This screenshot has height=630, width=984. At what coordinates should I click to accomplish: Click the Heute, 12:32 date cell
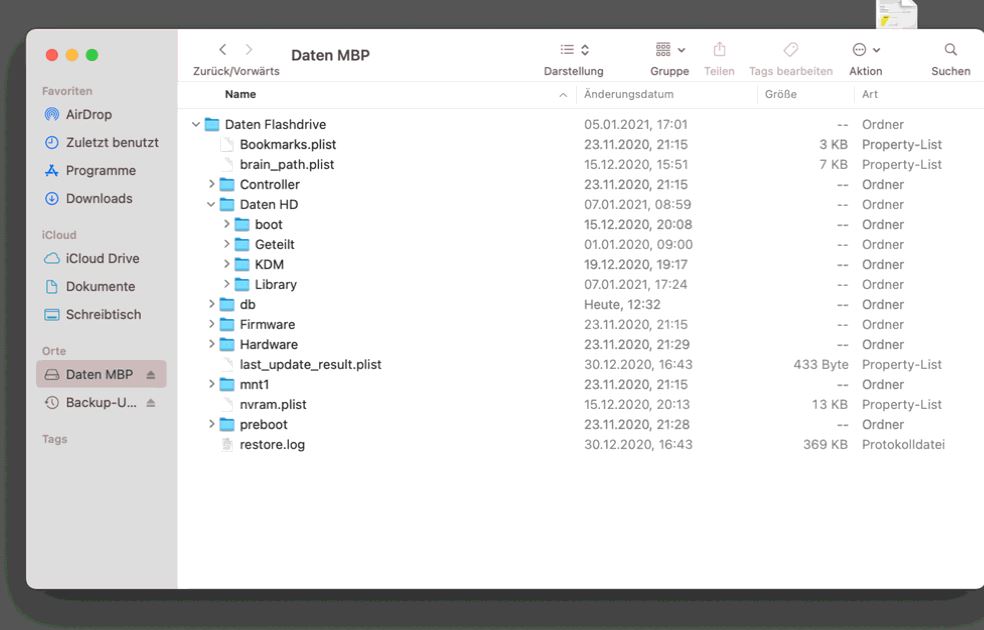[622, 304]
